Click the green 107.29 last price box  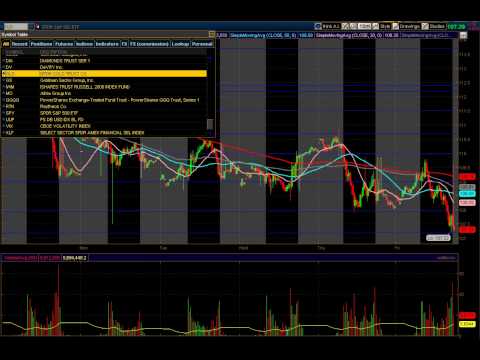click(x=456, y=26)
